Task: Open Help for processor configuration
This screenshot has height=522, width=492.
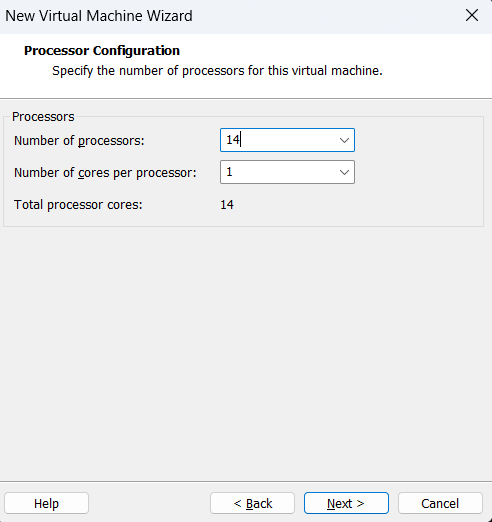Action: pyautogui.click(x=46, y=503)
